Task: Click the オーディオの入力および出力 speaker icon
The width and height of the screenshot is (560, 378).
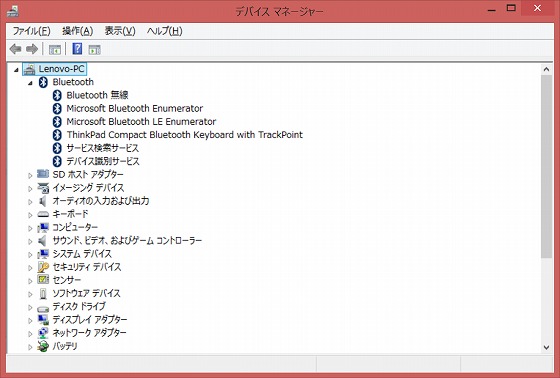Action: coord(43,201)
